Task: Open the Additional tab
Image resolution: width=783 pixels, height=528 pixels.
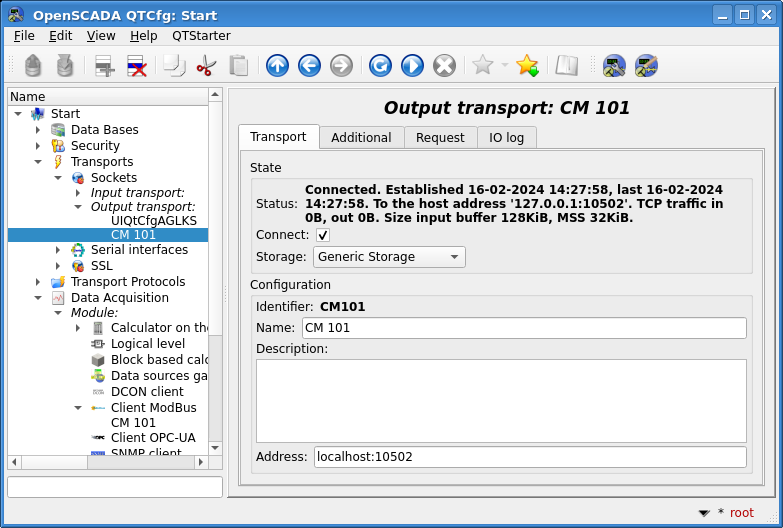Action: [x=361, y=138]
